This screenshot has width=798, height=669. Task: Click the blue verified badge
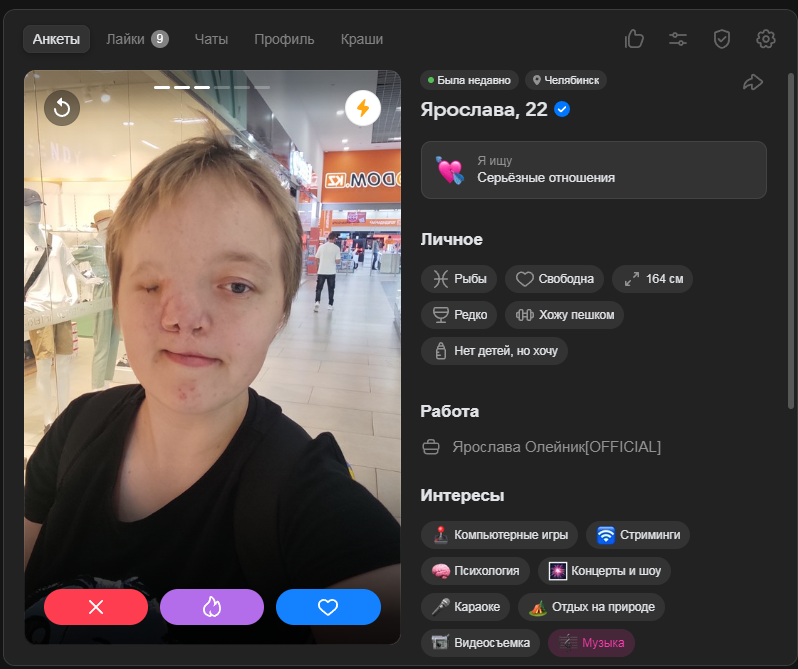[562, 109]
